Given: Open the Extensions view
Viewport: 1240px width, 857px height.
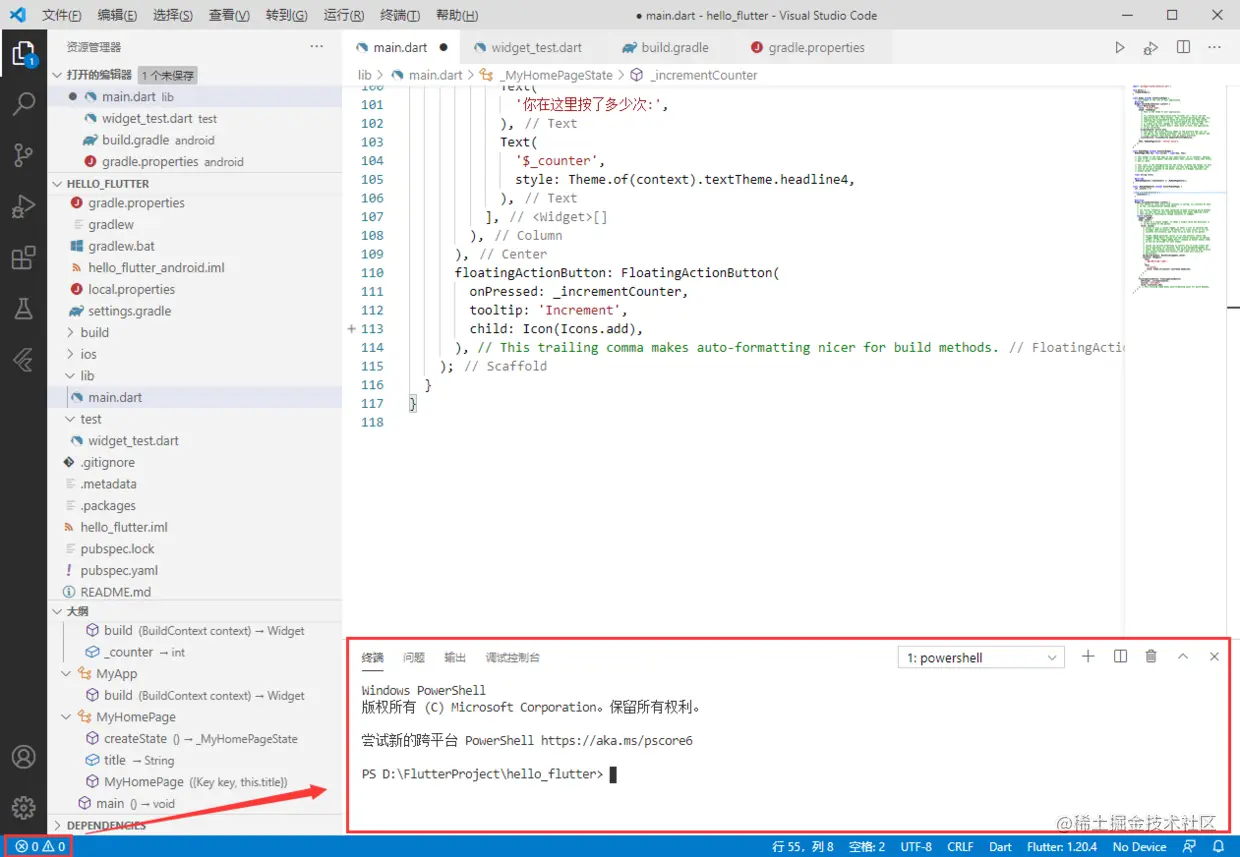Looking at the screenshot, I should tap(23, 258).
